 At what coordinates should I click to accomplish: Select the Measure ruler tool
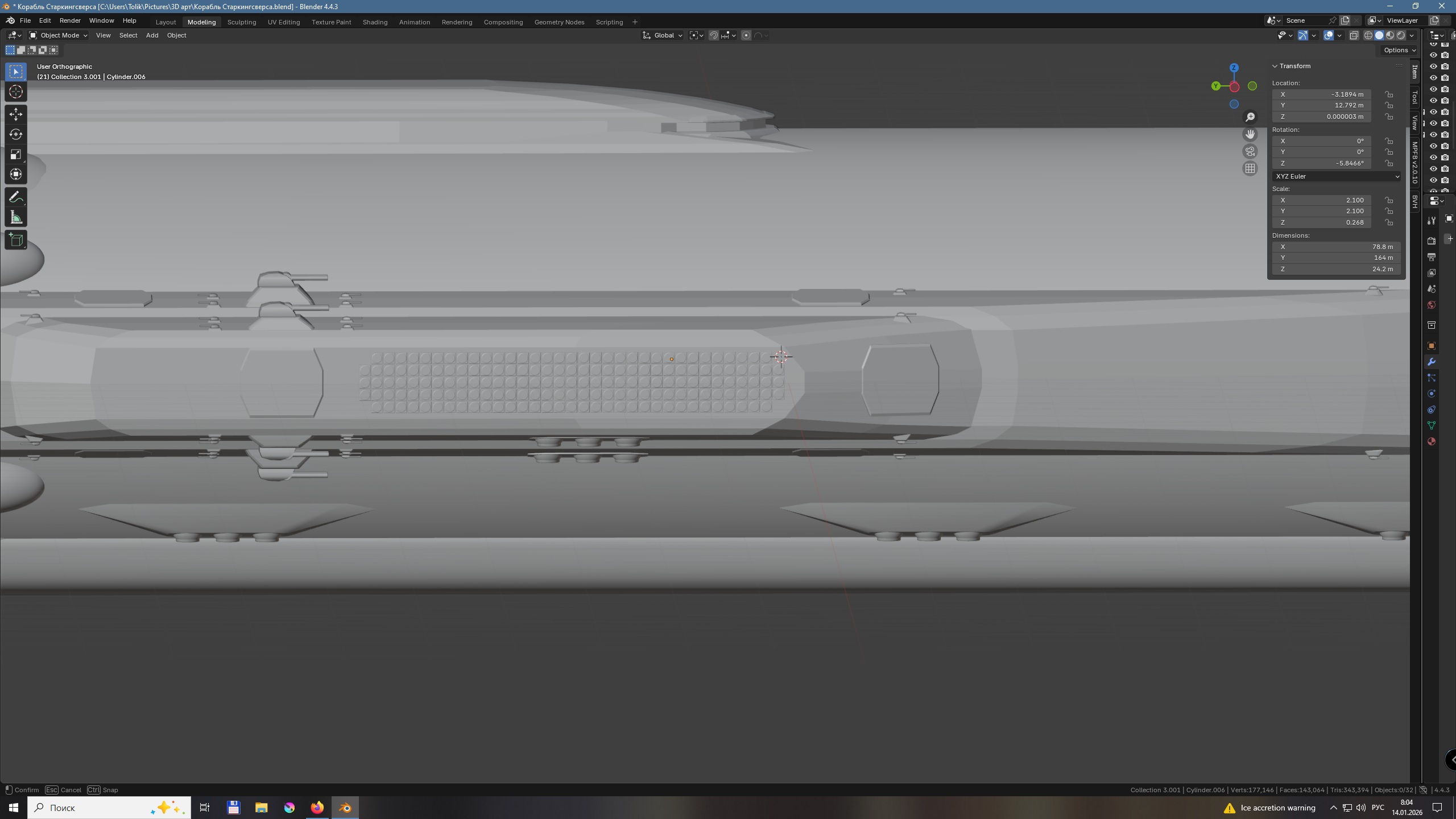point(16,217)
